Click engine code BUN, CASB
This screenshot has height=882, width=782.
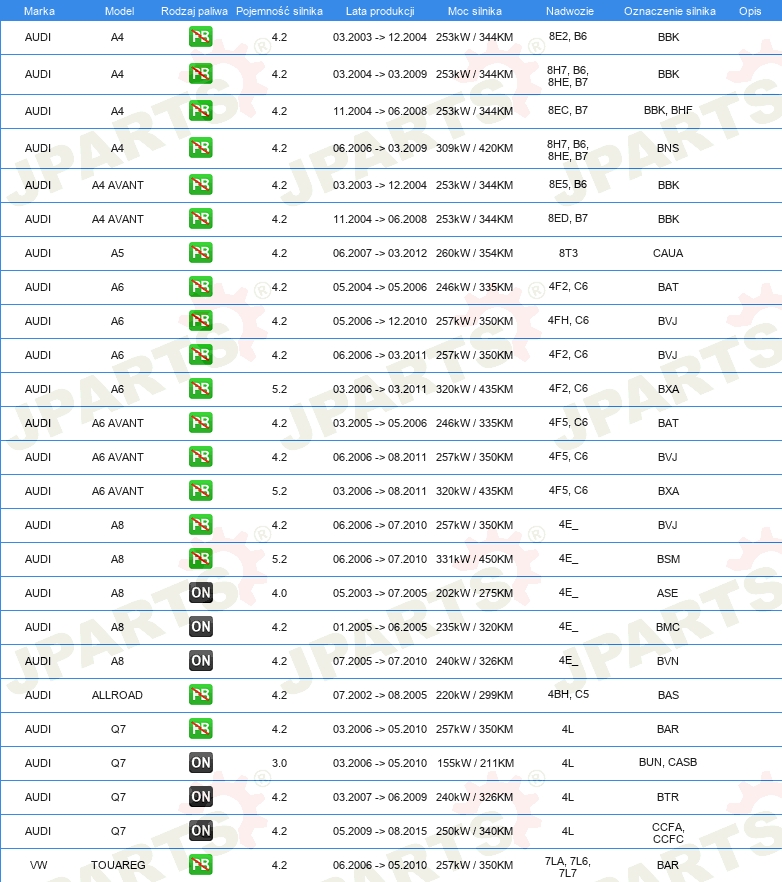click(668, 762)
